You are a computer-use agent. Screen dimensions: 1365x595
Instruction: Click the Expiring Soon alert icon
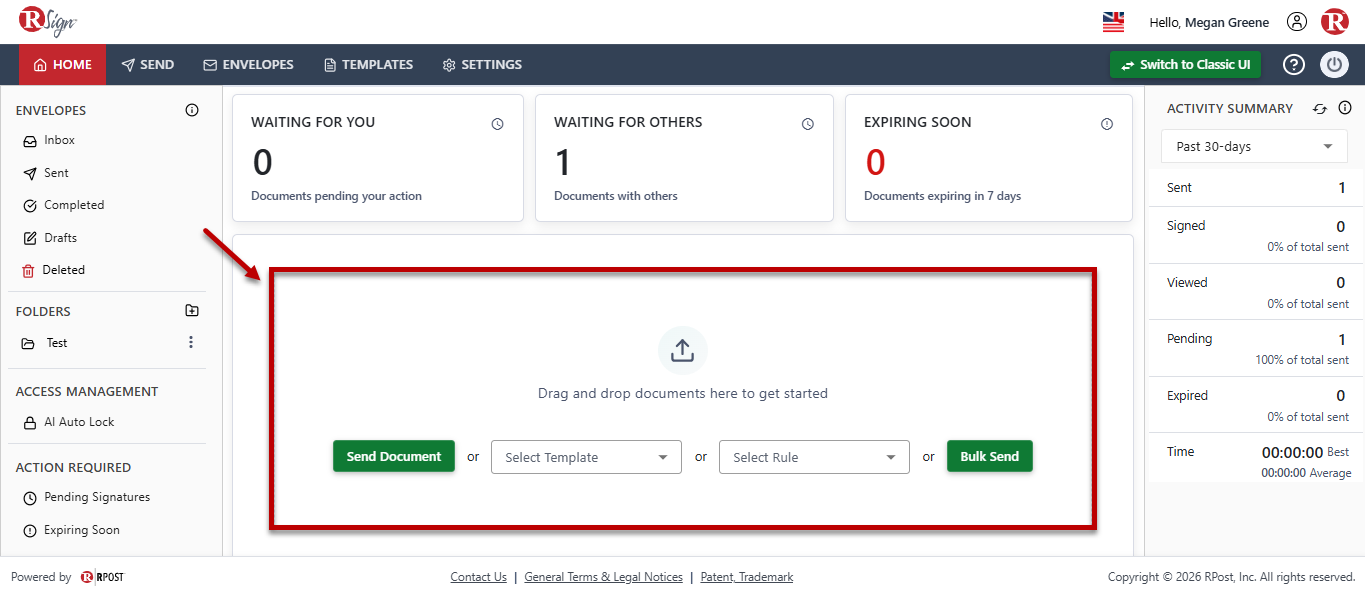point(1107,124)
